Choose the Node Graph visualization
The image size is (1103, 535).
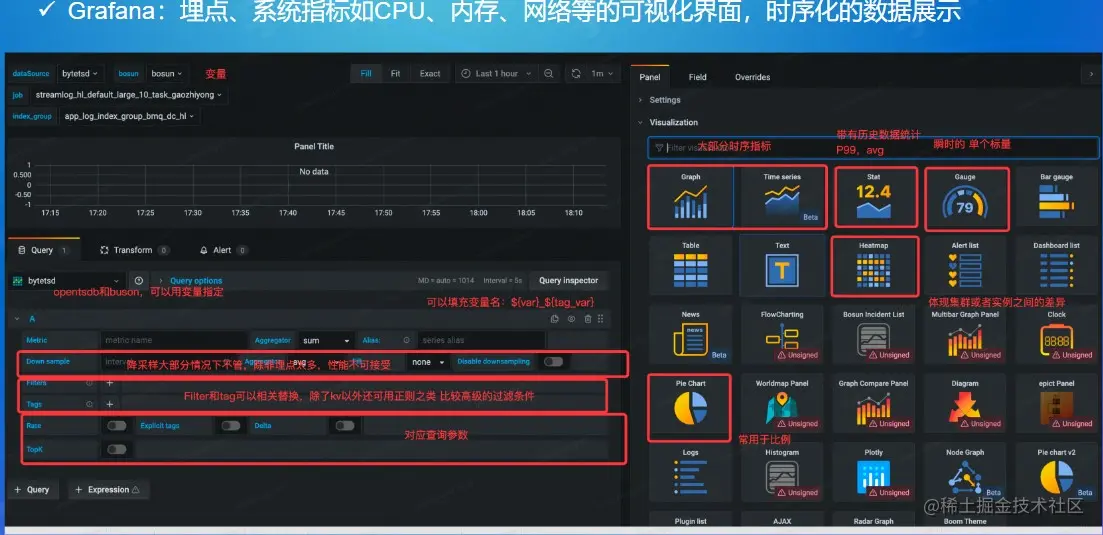click(965, 472)
